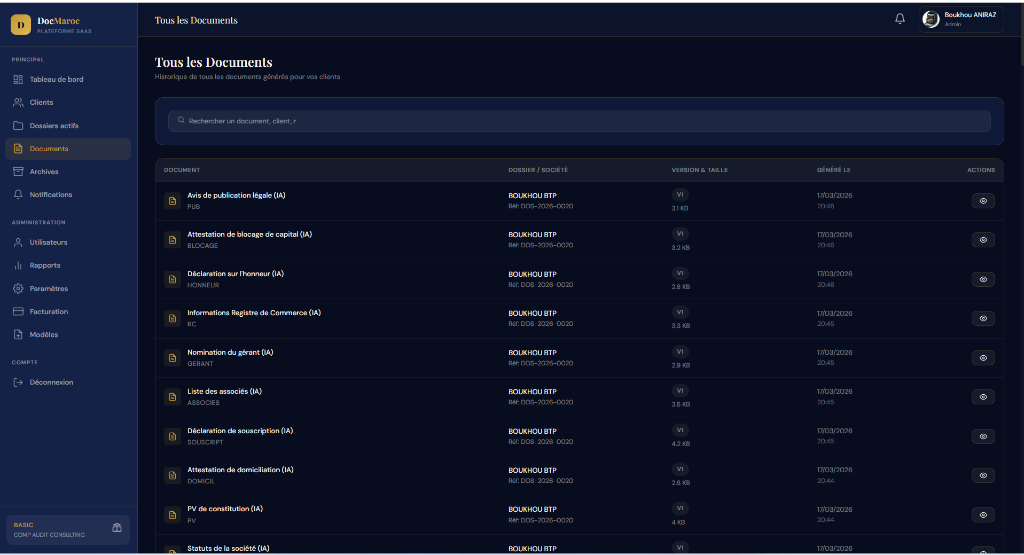Viewport: 1024px width, 555px height.
Task: Click the notification bell icon in header
Action: 900,19
